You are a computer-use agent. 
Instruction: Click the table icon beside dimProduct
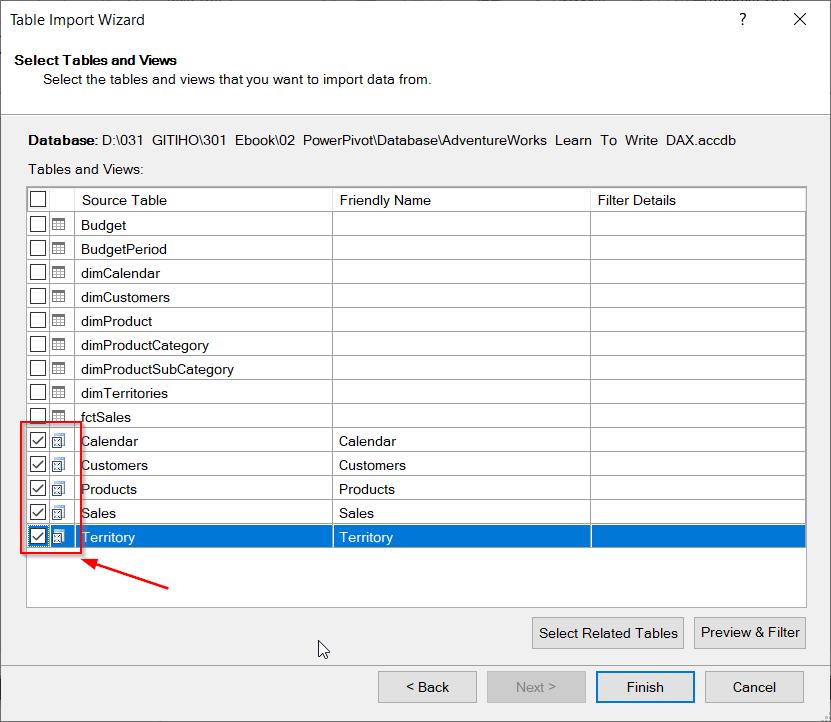coord(59,321)
